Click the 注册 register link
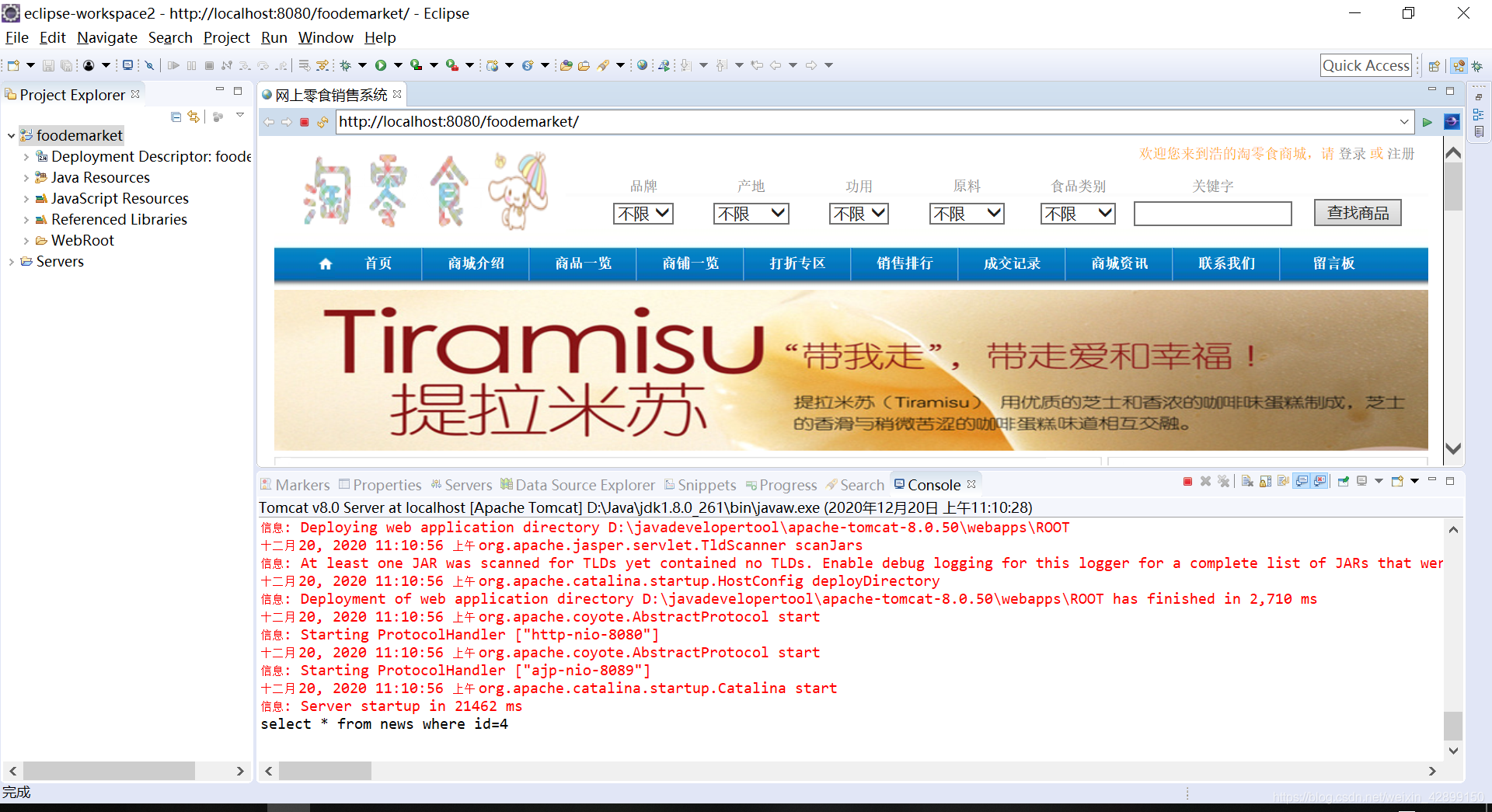Viewport: 1492px width, 812px height. [x=1401, y=154]
